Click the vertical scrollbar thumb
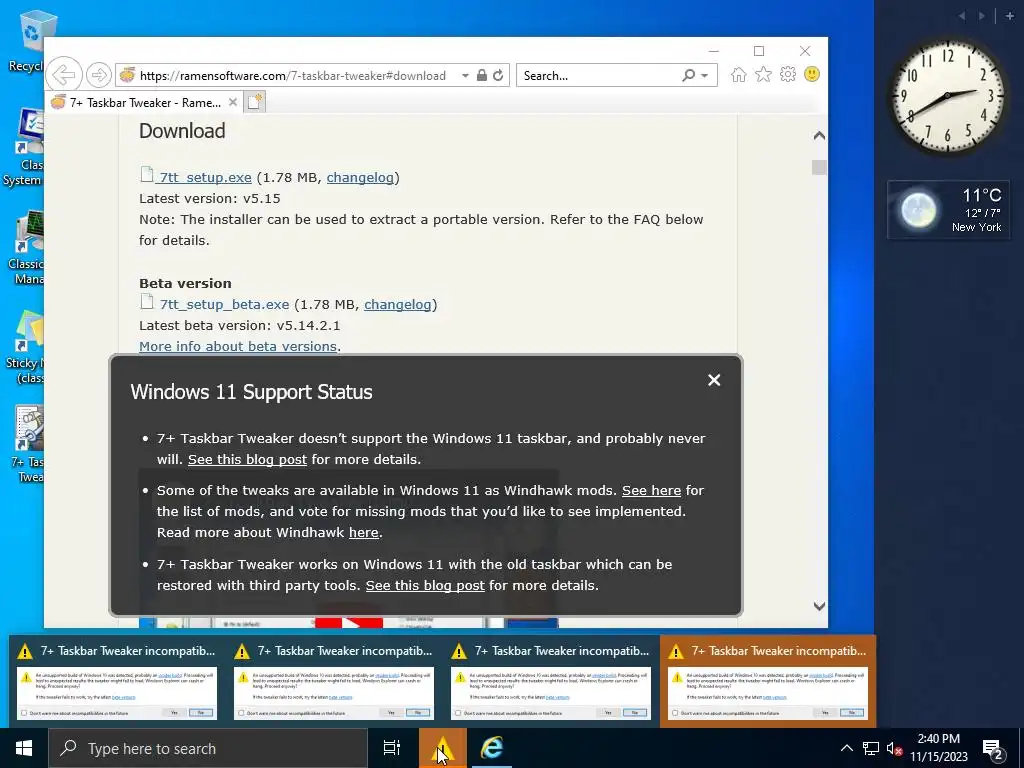The height and width of the screenshot is (768, 1024). 819,167
